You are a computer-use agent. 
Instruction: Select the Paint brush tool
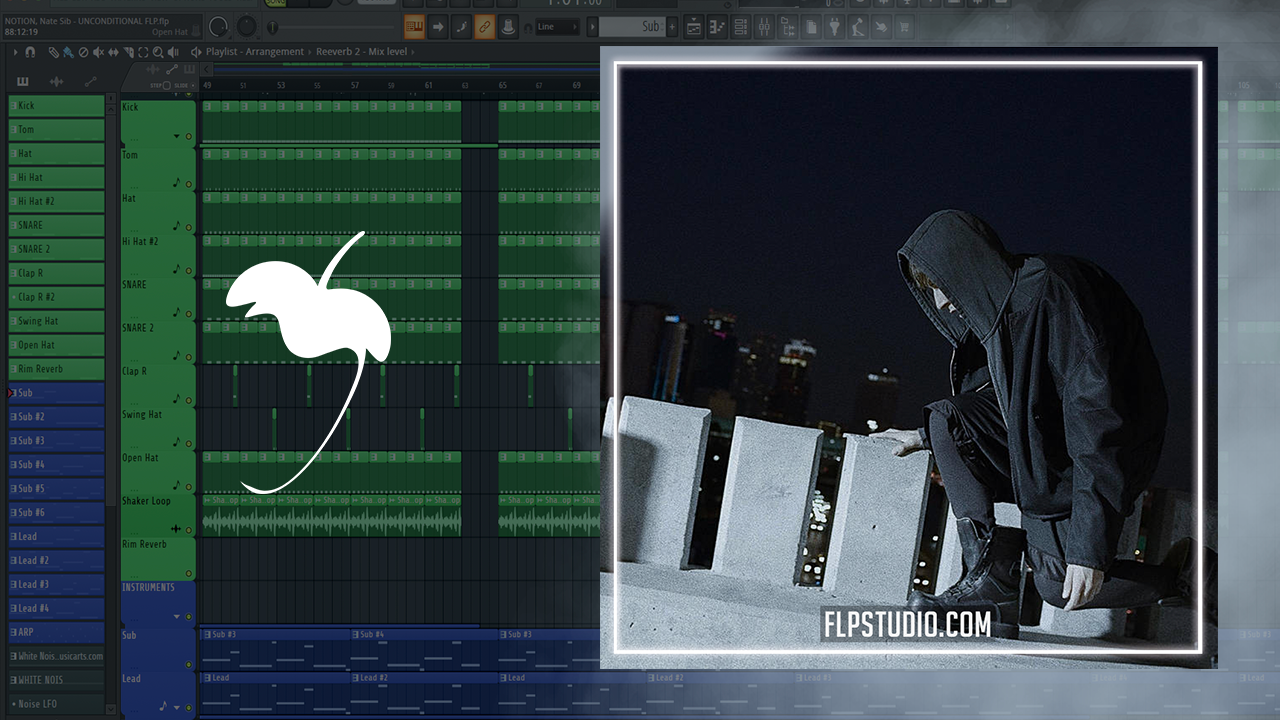68,52
